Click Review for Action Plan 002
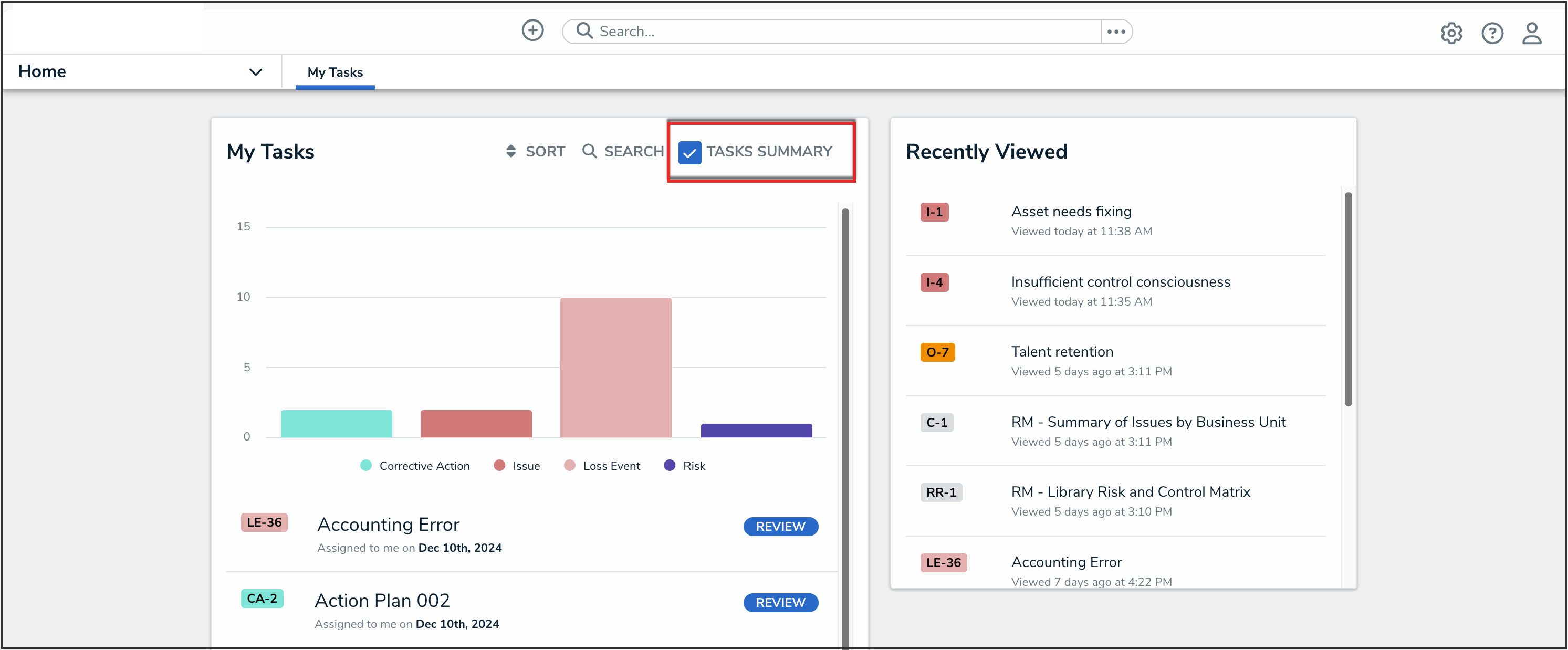The width and height of the screenshot is (1568, 650). pyautogui.click(x=780, y=603)
